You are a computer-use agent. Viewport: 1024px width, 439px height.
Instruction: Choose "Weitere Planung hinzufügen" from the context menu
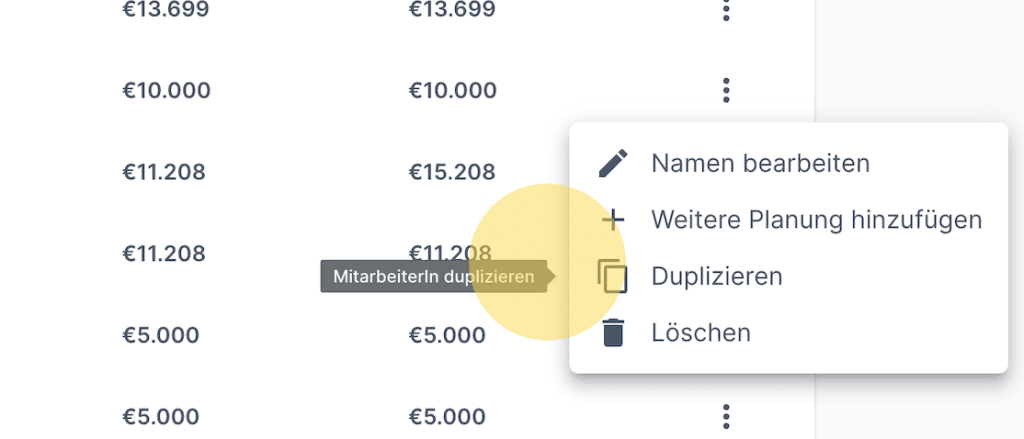point(816,219)
